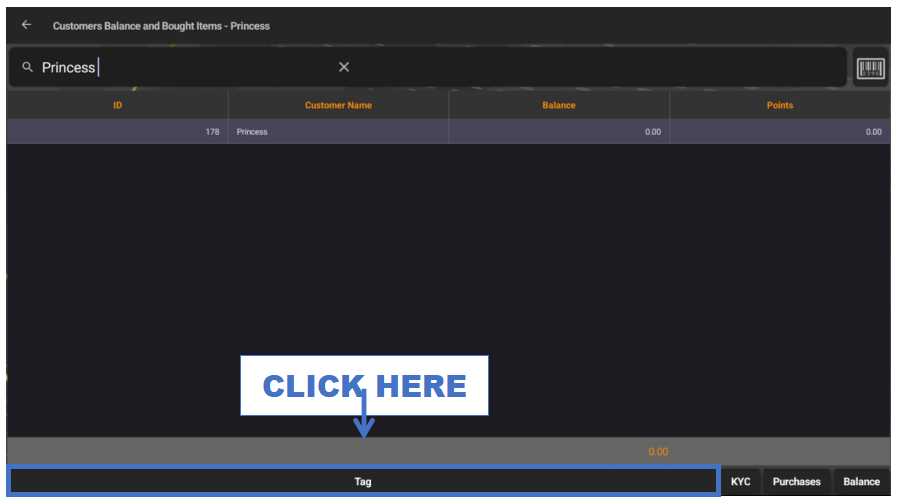
Task: Select the Princess customer name cell
Action: point(338,132)
